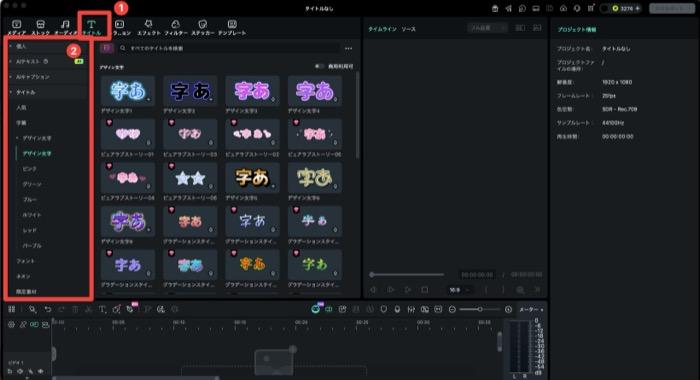Click the preview playback progress slider
The width and height of the screenshot is (700, 380).
[x=407, y=274]
